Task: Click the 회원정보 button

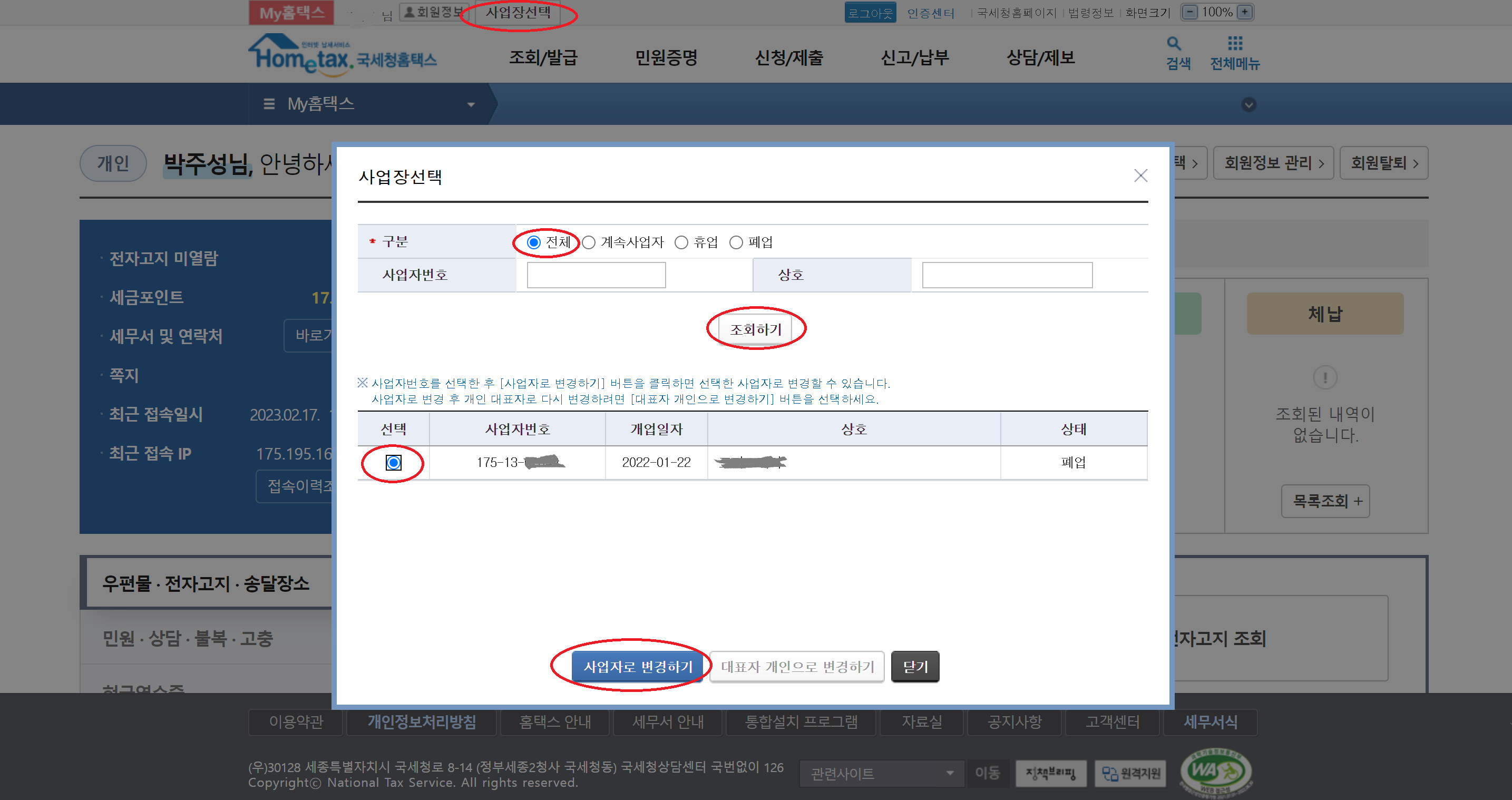Action: click(434, 12)
